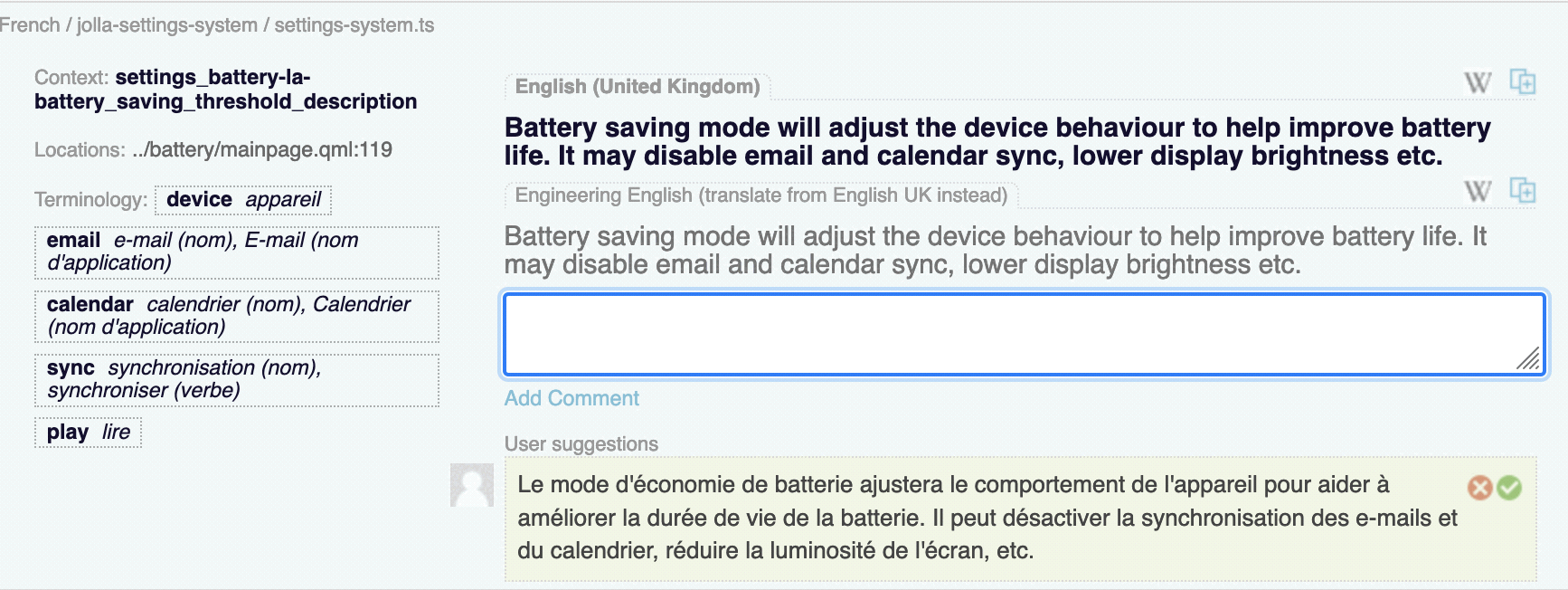Select the 'sync' terminology entry
1568x590 pixels.
pyautogui.click(x=236, y=379)
